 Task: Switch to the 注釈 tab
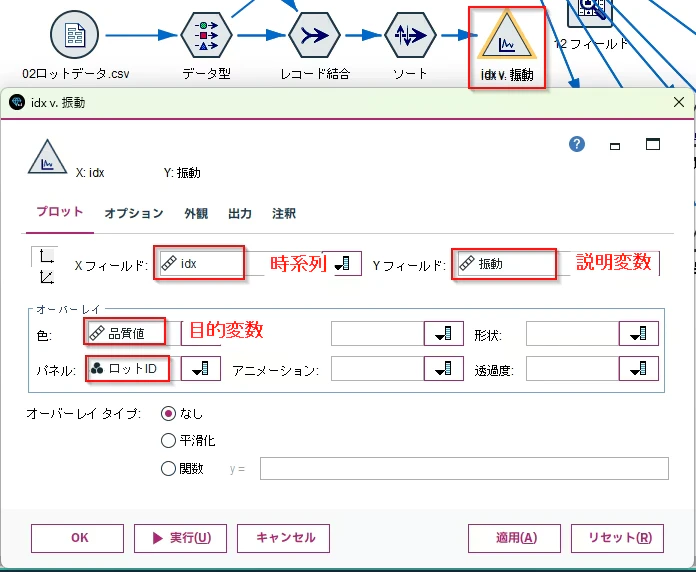(x=284, y=213)
